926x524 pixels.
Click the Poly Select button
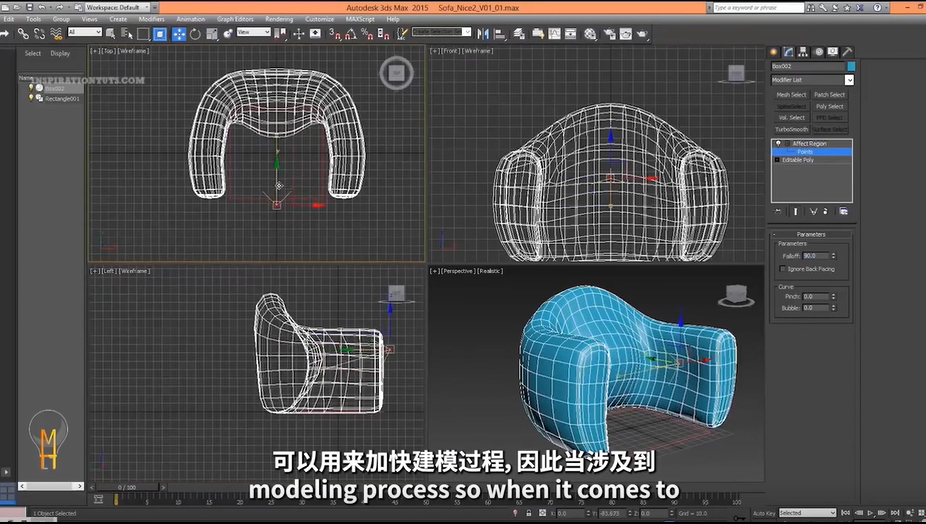830,106
